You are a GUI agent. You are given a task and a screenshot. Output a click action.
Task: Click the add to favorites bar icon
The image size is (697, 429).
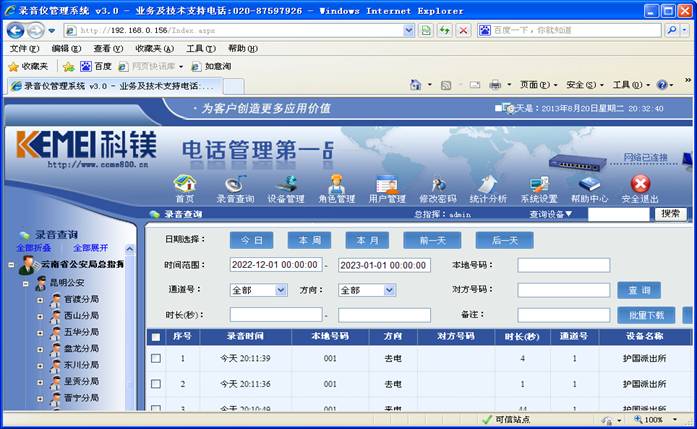(x=68, y=67)
